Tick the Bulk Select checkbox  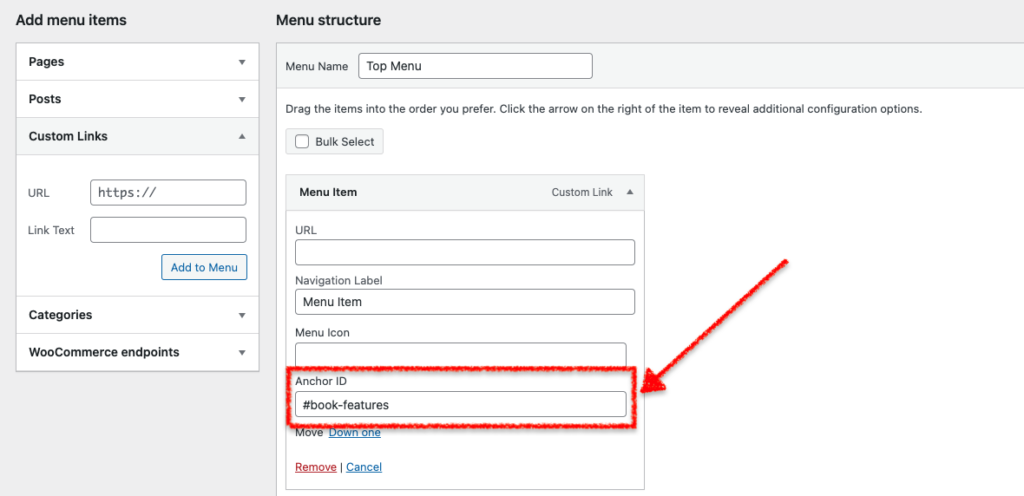click(302, 142)
